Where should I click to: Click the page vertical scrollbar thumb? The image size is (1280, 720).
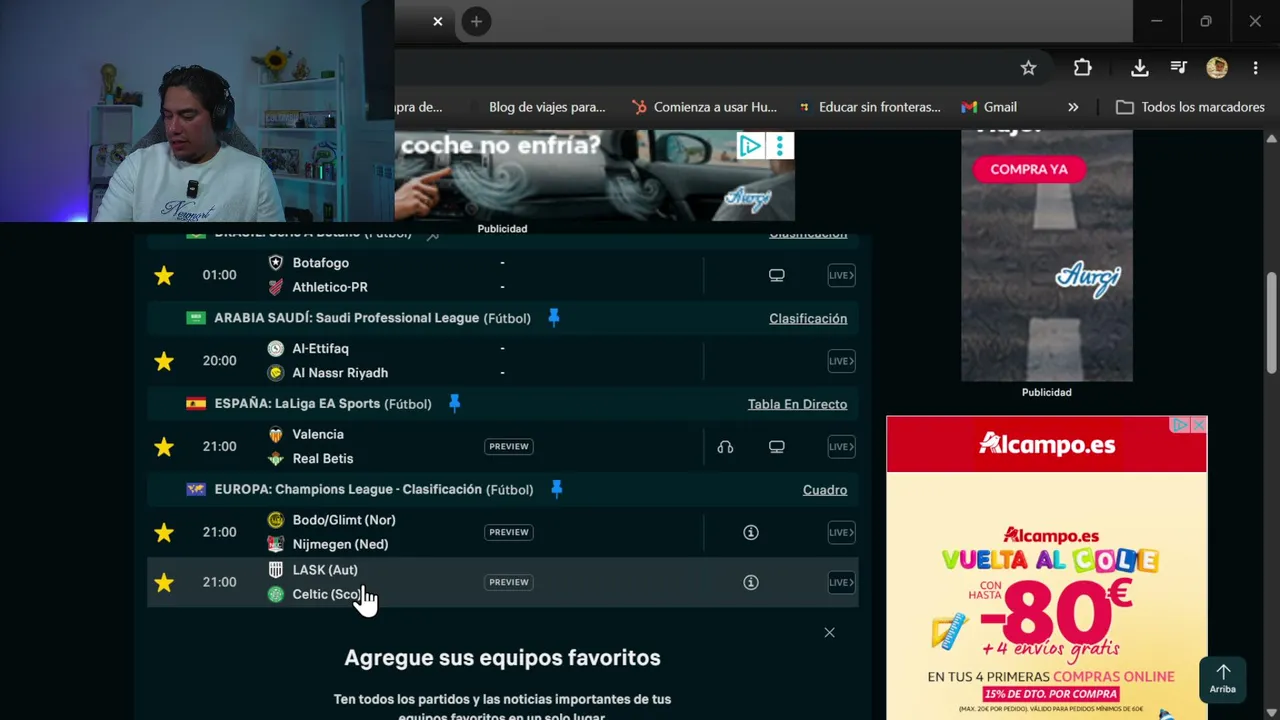1271,323
